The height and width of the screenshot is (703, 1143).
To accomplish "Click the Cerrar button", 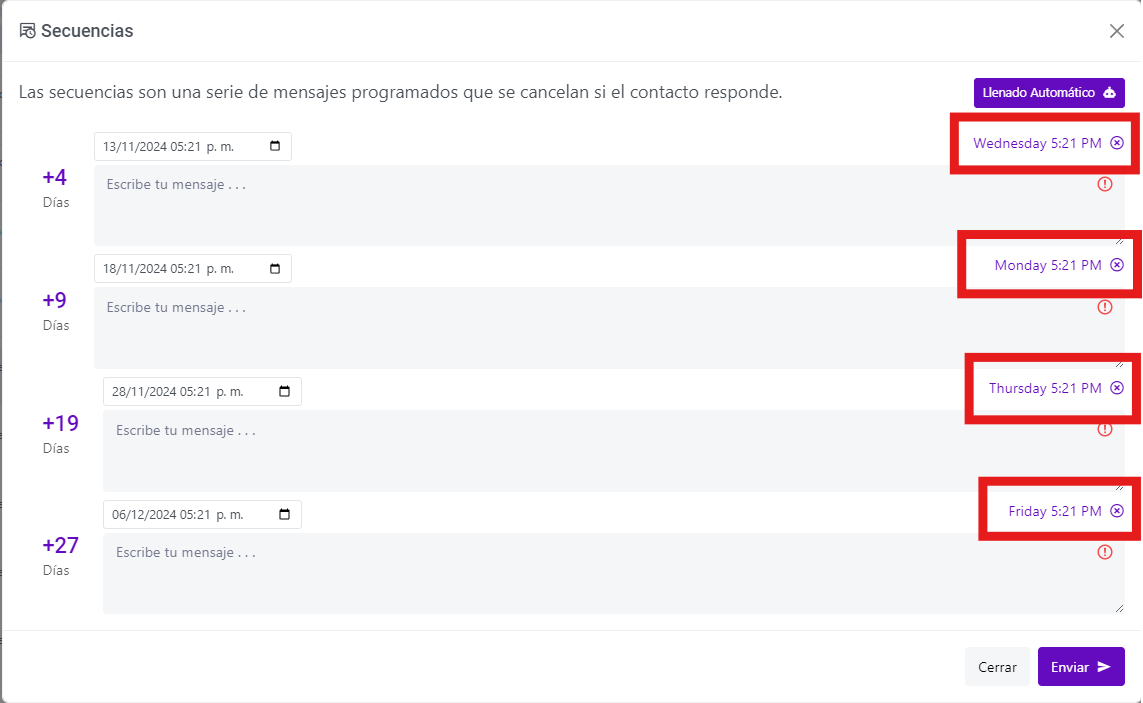I will [997, 667].
